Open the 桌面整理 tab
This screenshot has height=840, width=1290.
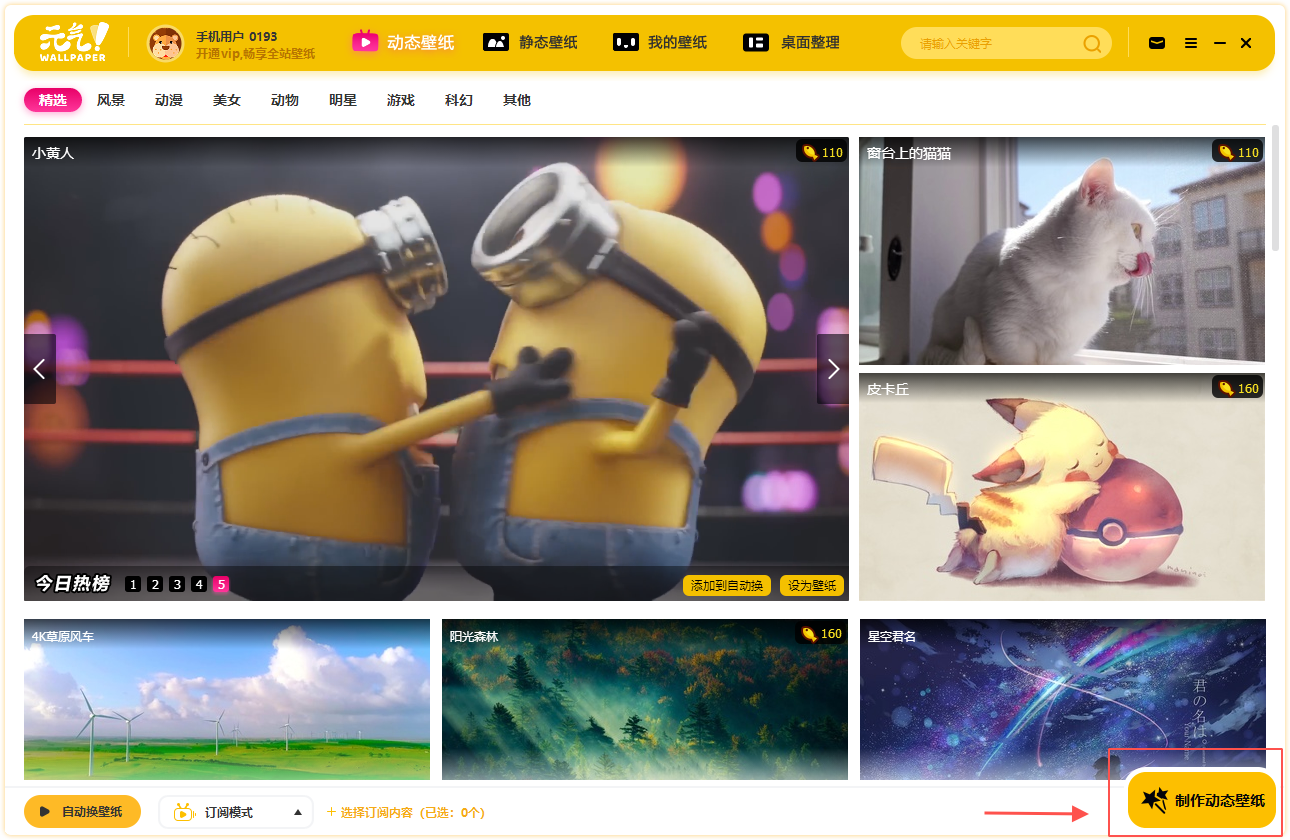791,42
